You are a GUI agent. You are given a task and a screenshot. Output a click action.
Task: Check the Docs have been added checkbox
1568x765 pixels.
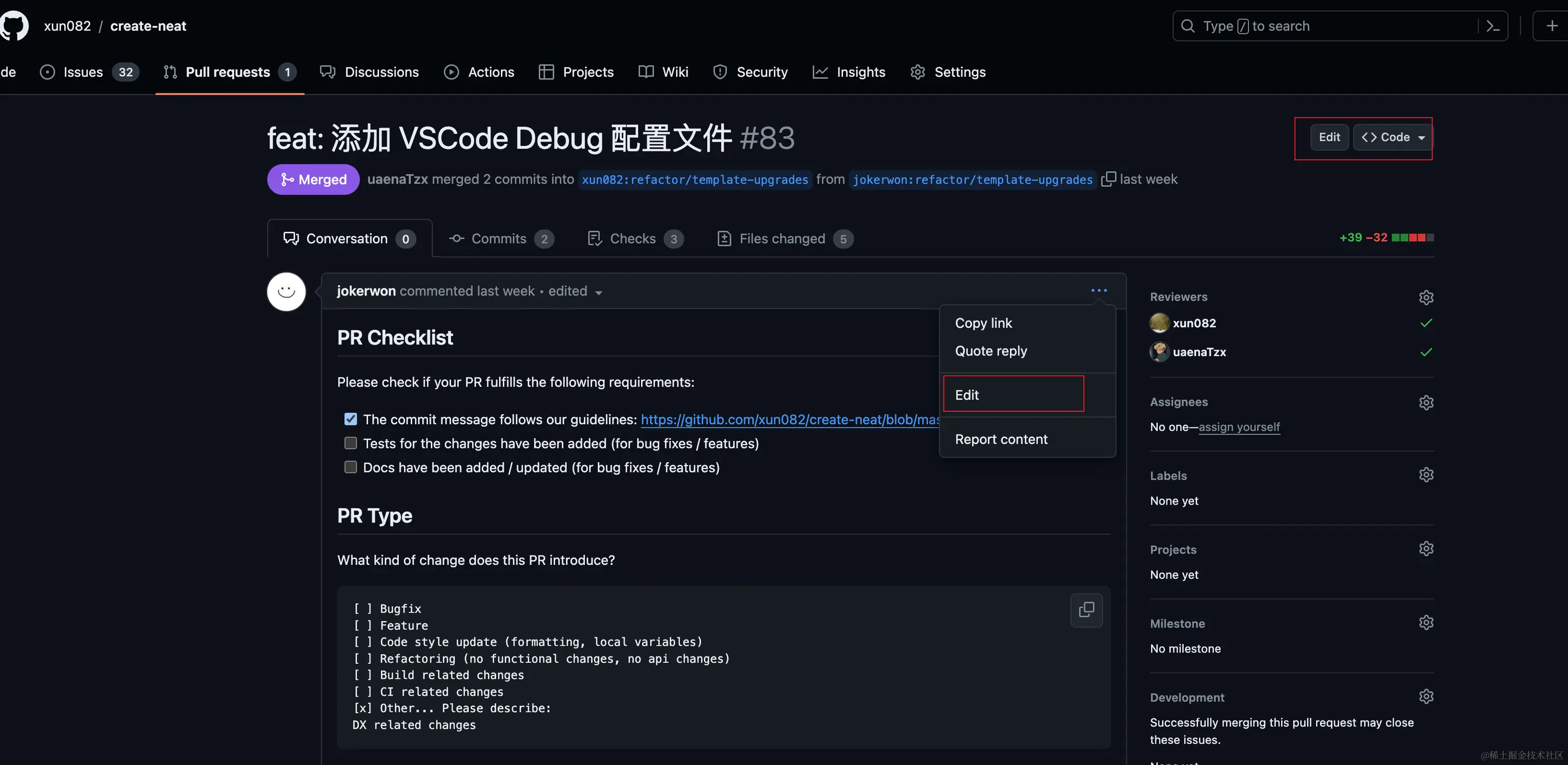pos(351,467)
